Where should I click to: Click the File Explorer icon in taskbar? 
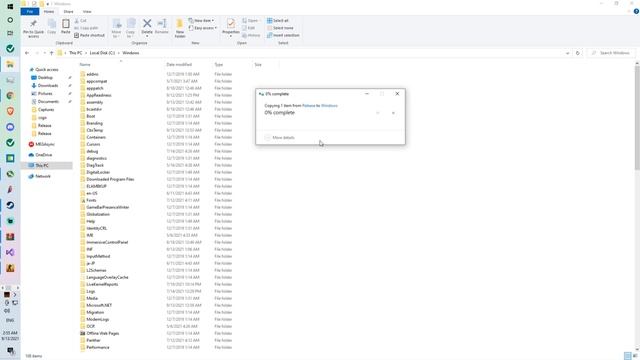coord(10,64)
